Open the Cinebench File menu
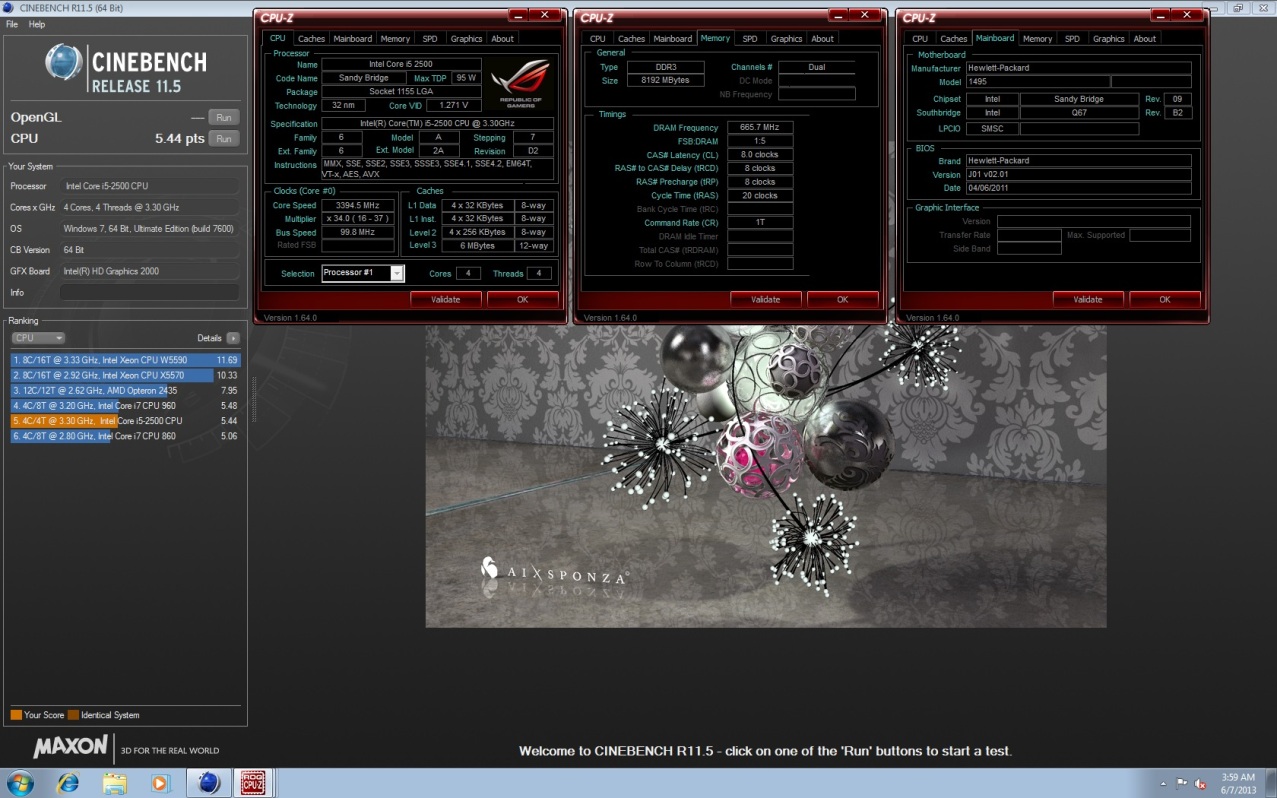 [12, 24]
